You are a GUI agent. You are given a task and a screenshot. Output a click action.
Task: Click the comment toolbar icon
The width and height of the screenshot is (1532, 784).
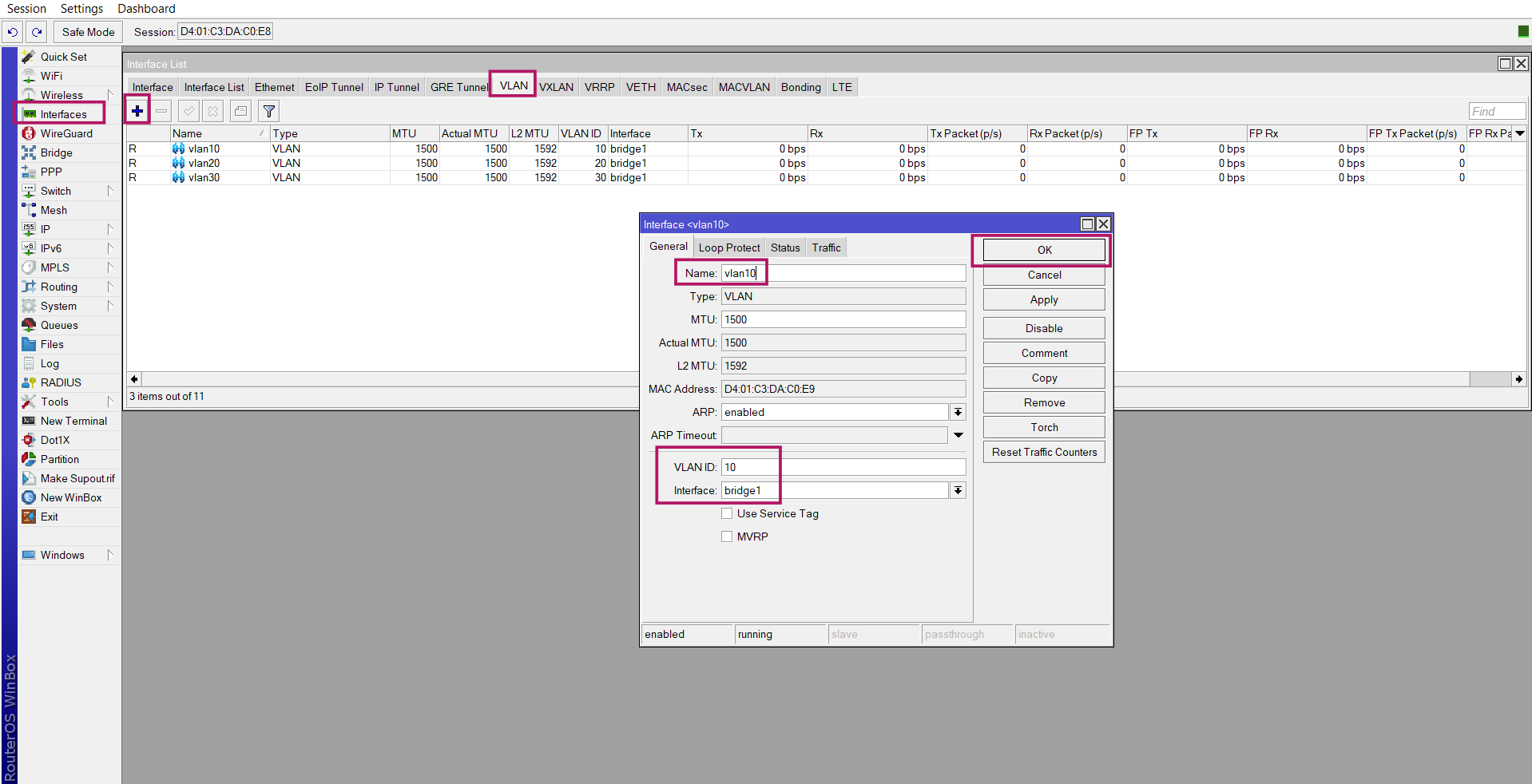[x=241, y=111]
